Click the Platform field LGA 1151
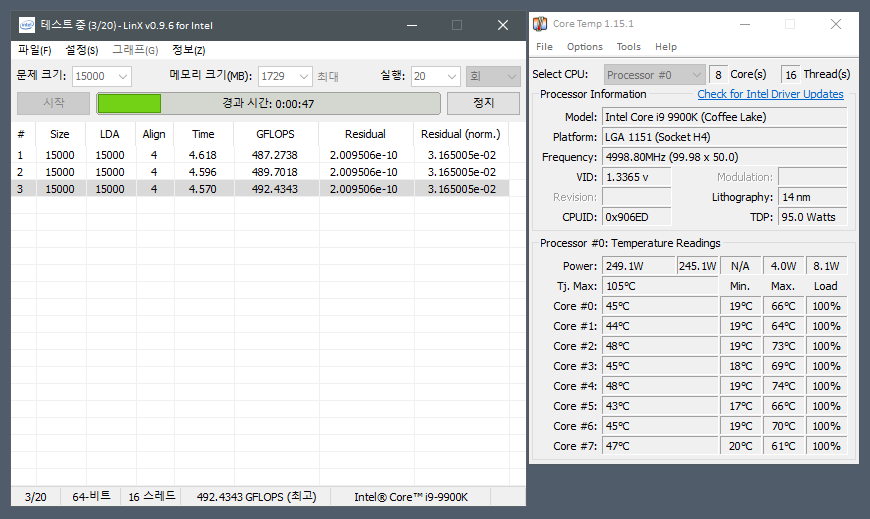Viewport: 870px width, 519px height. click(725, 137)
